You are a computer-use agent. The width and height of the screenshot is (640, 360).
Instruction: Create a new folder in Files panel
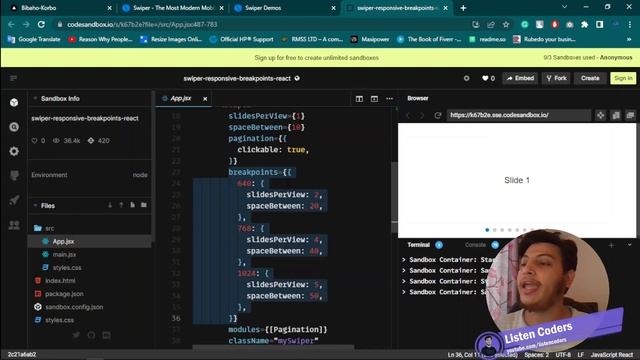pos(144,205)
